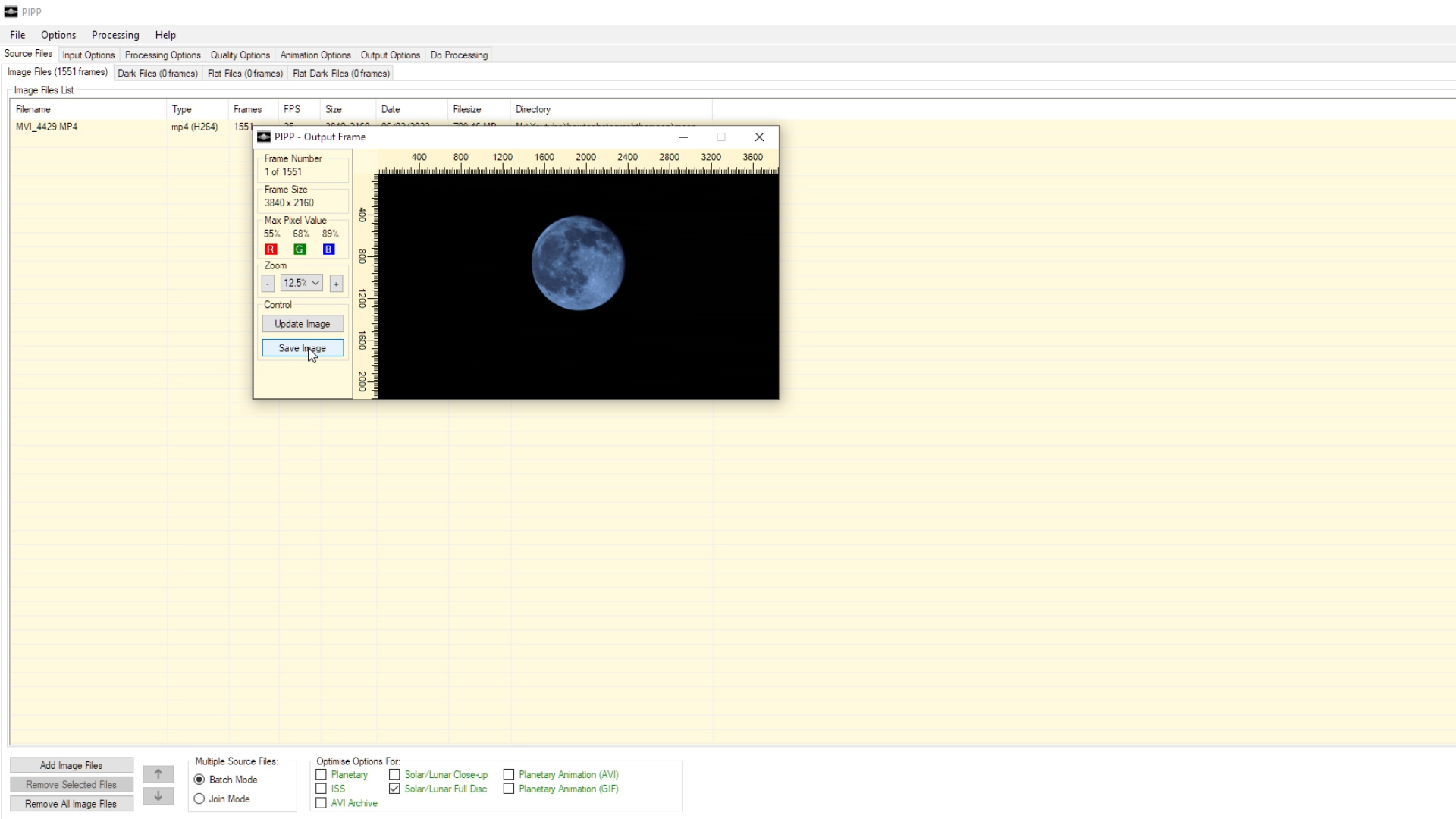Click the Add Image Files button

tap(71, 765)
